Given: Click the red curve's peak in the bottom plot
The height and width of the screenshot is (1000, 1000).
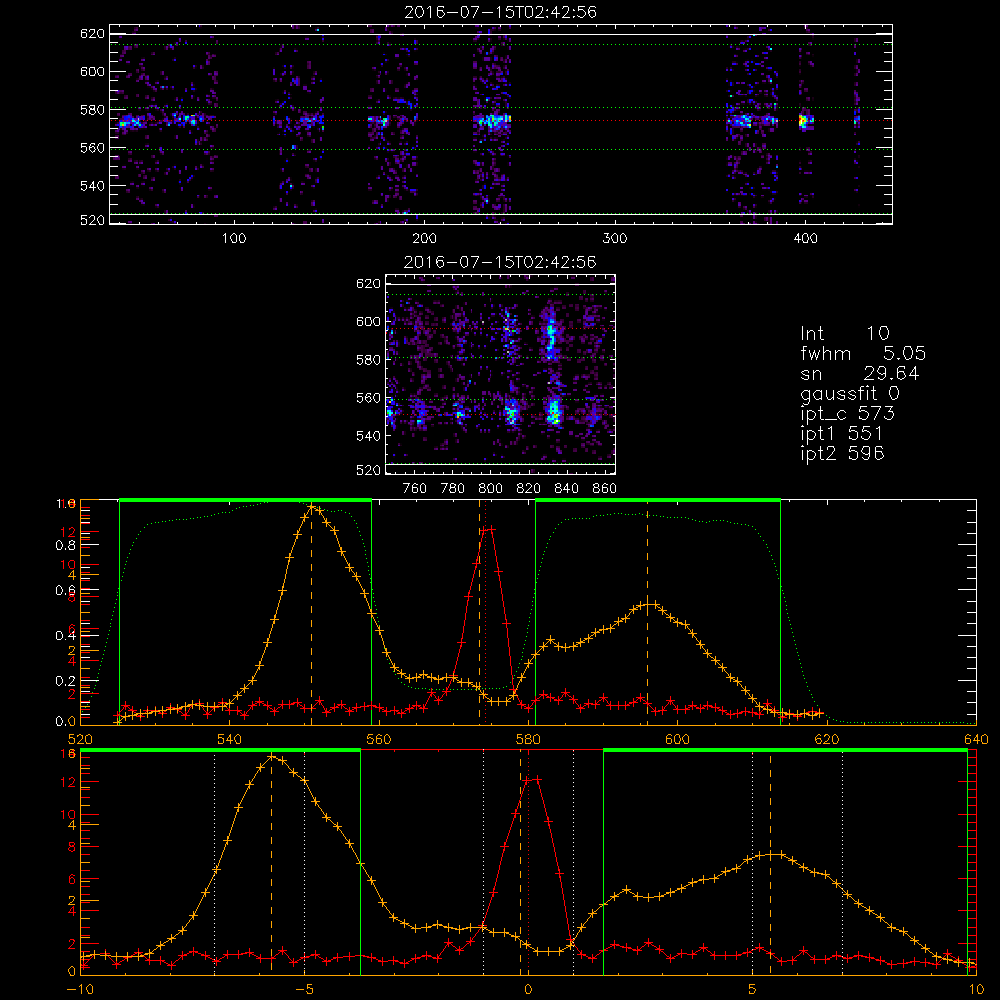Looking at the screenshot, I should point(532,779).
